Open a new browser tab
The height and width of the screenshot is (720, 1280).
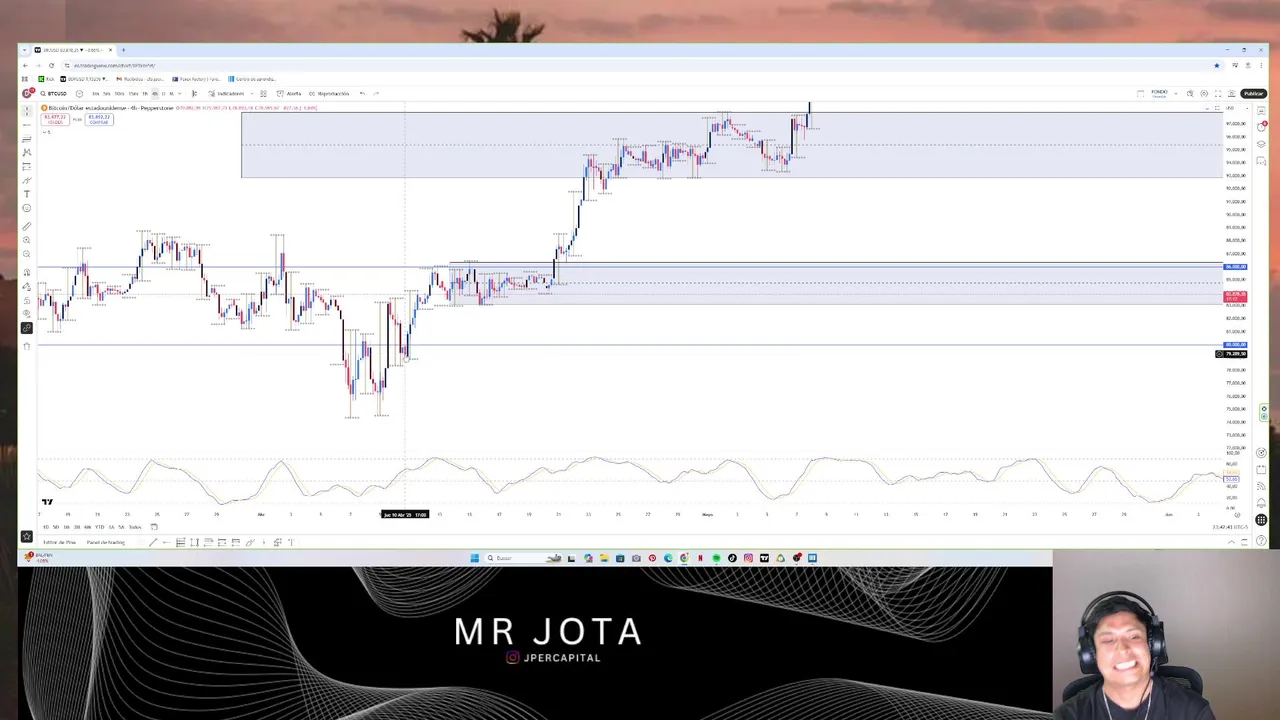[x=123, y=50]
